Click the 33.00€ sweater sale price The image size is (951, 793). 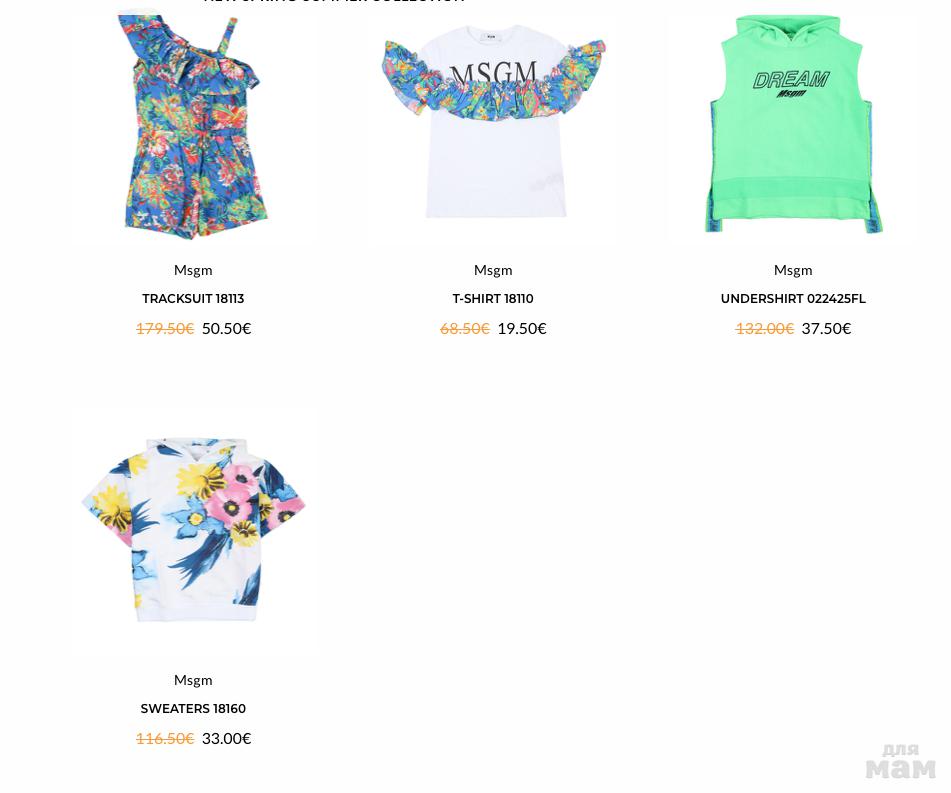[226, 738]
